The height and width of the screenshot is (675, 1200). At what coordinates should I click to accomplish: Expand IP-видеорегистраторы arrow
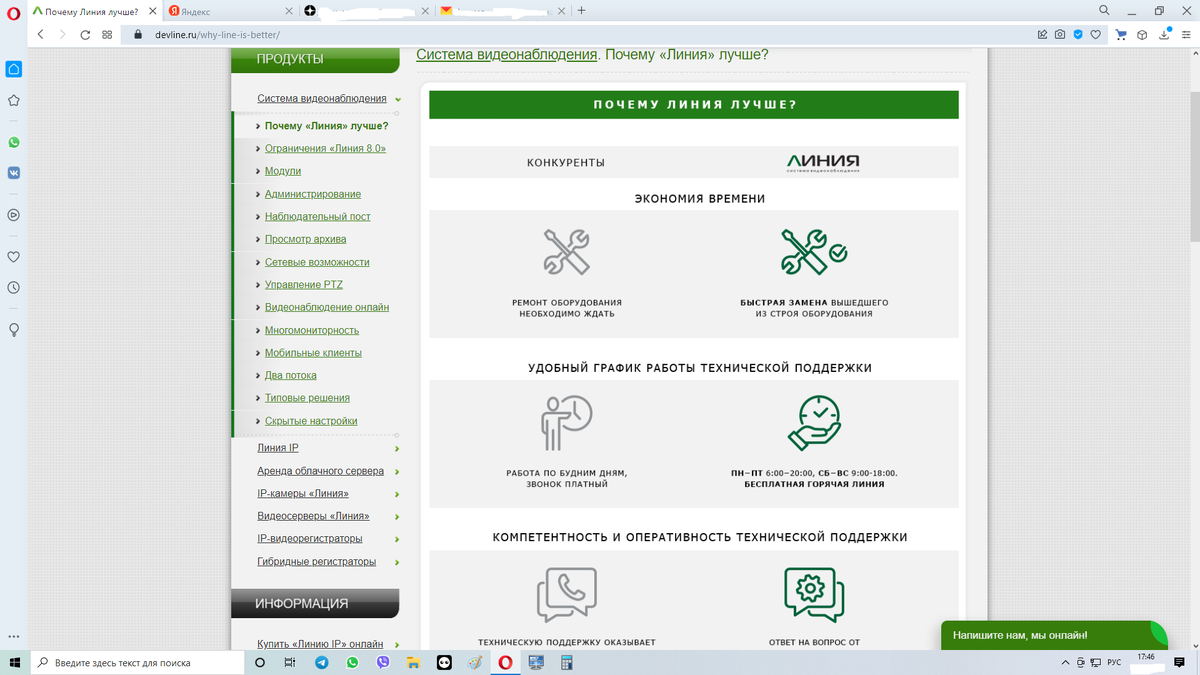coord(397,539)
